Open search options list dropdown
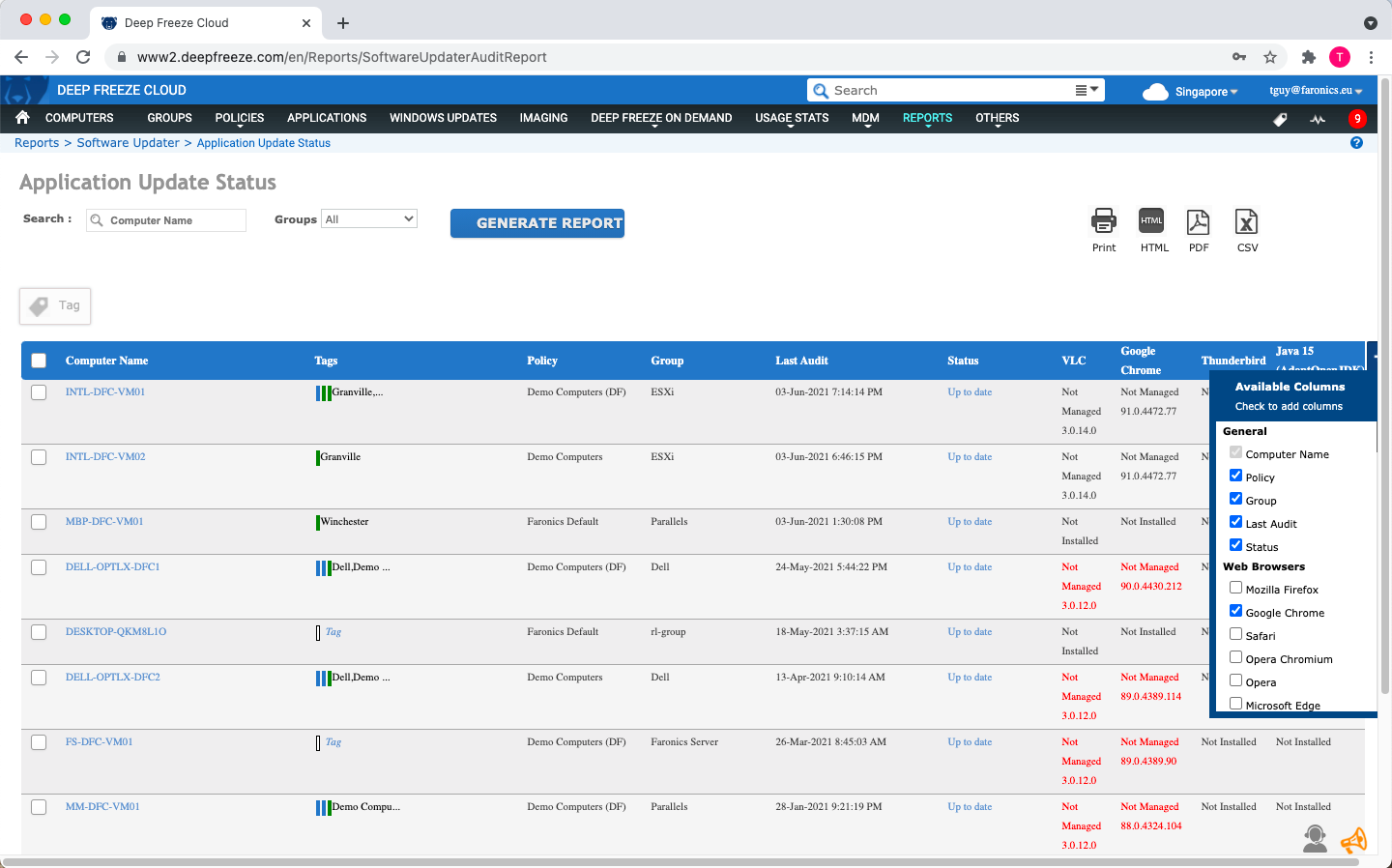Image resolution: width=1392 pixels, height=868 pixels. pos(1087,90)
